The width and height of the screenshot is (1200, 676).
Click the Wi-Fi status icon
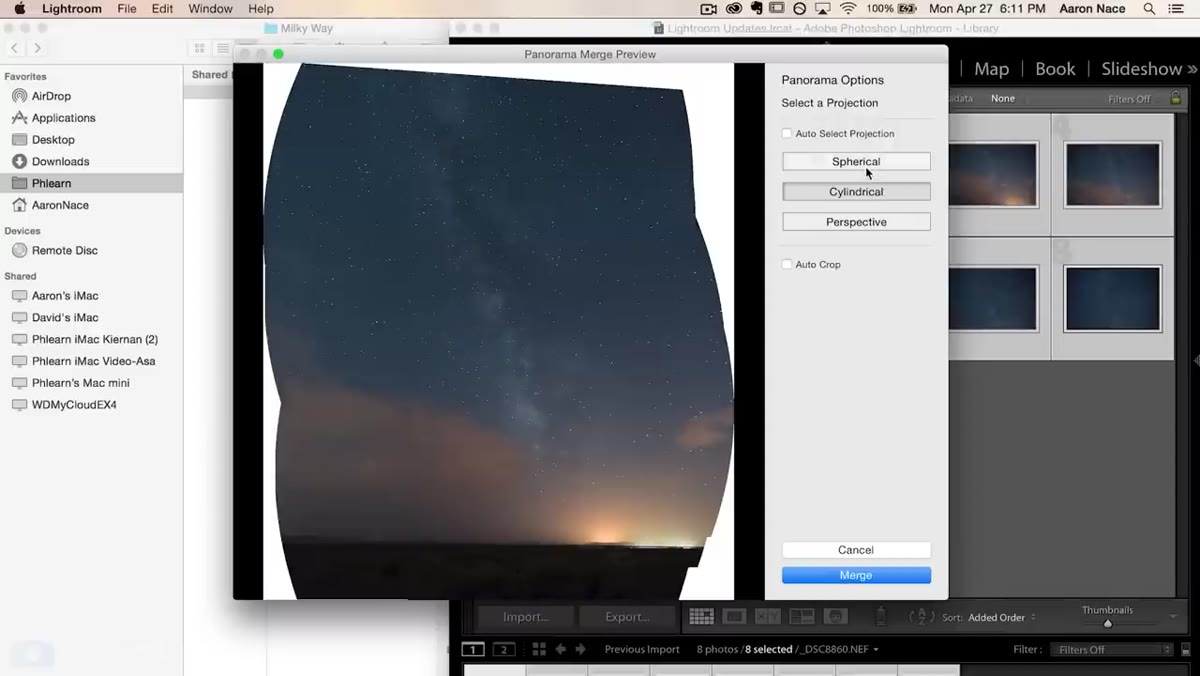[848, 9]
